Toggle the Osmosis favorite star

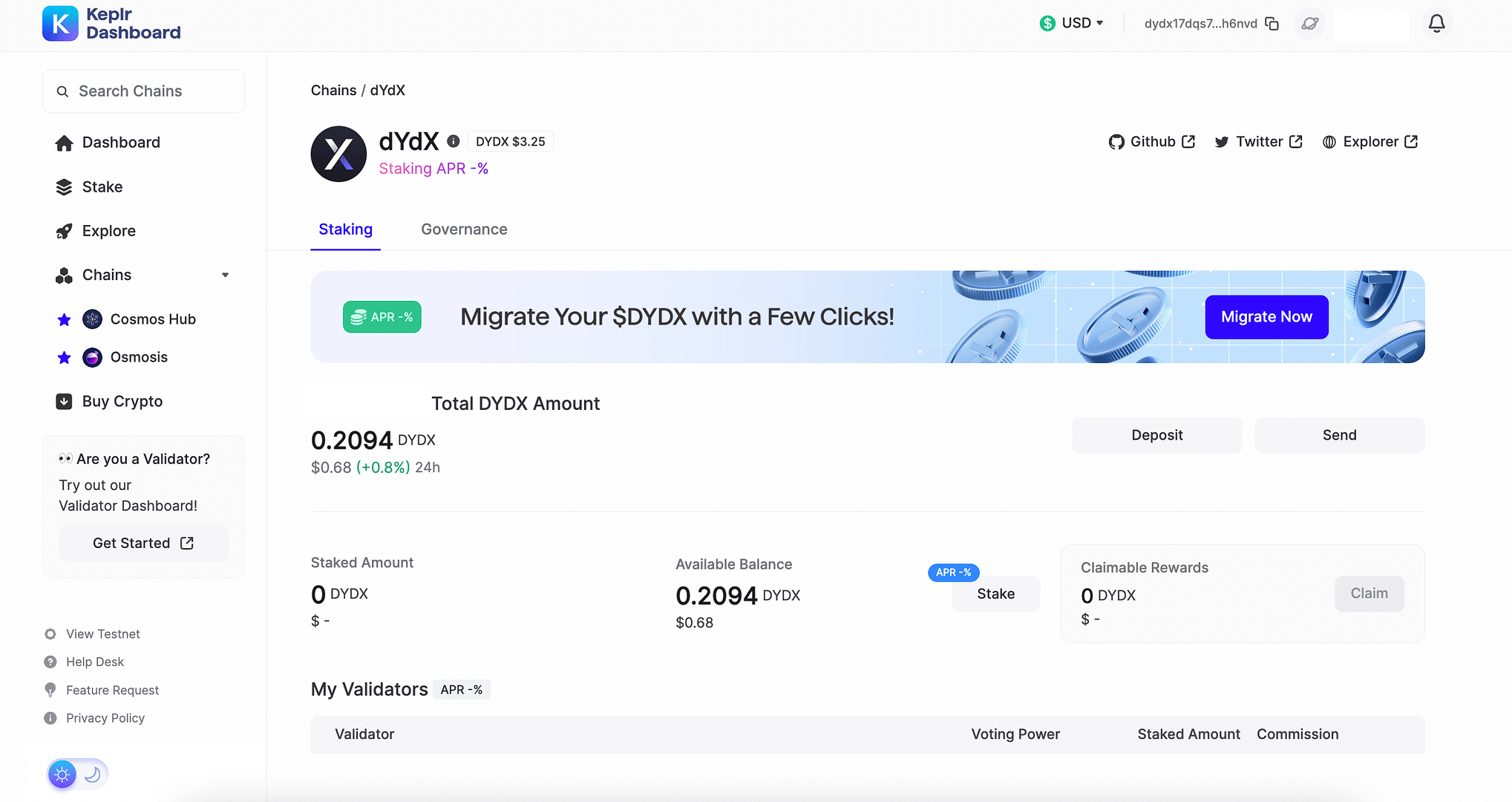pos(64,357)
